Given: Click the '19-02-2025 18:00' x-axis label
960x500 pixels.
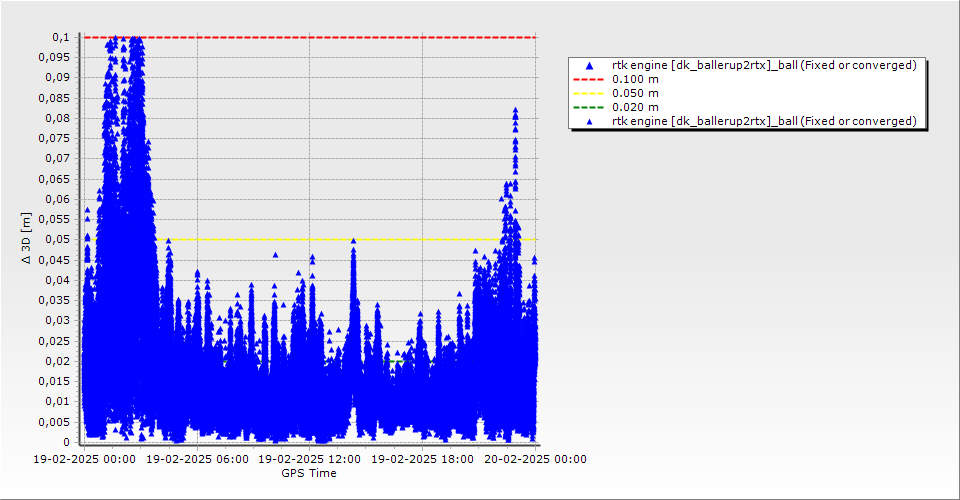Looking at the screenshot, I should tap(422, 459).
